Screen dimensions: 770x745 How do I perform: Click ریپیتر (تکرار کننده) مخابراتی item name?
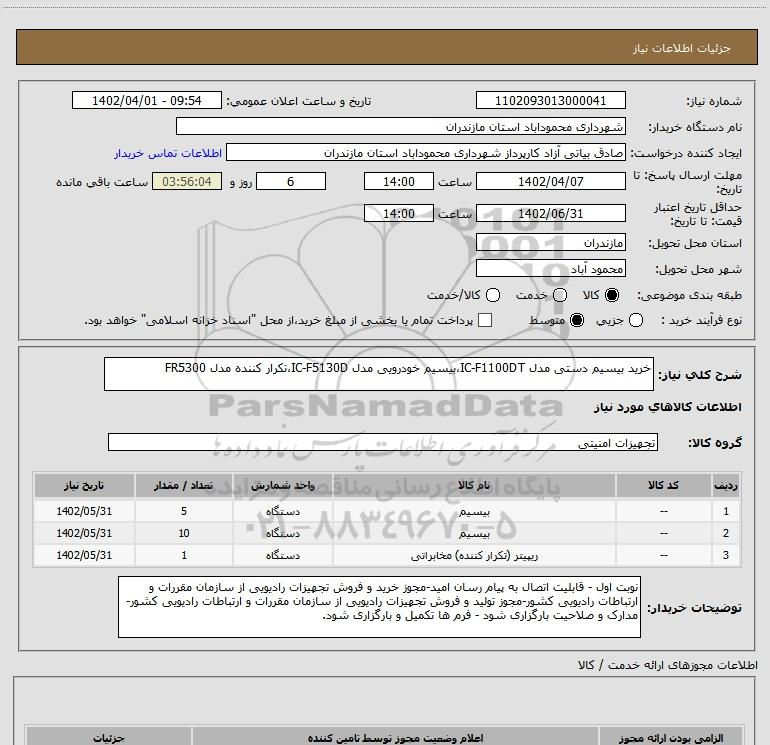point(474,555)
